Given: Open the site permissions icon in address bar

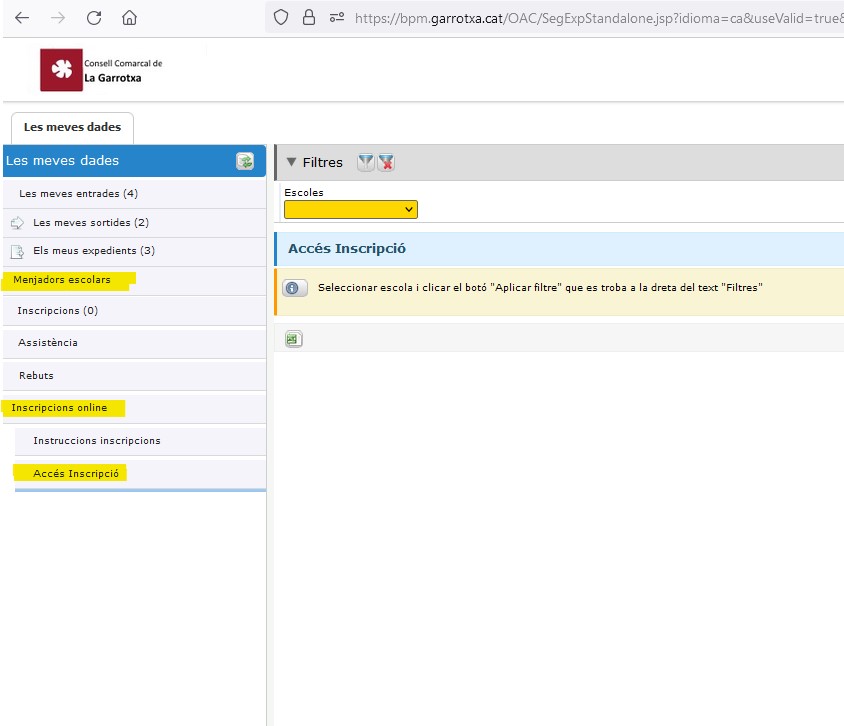Looking at the screenshot, I should (x=337, y=18).
